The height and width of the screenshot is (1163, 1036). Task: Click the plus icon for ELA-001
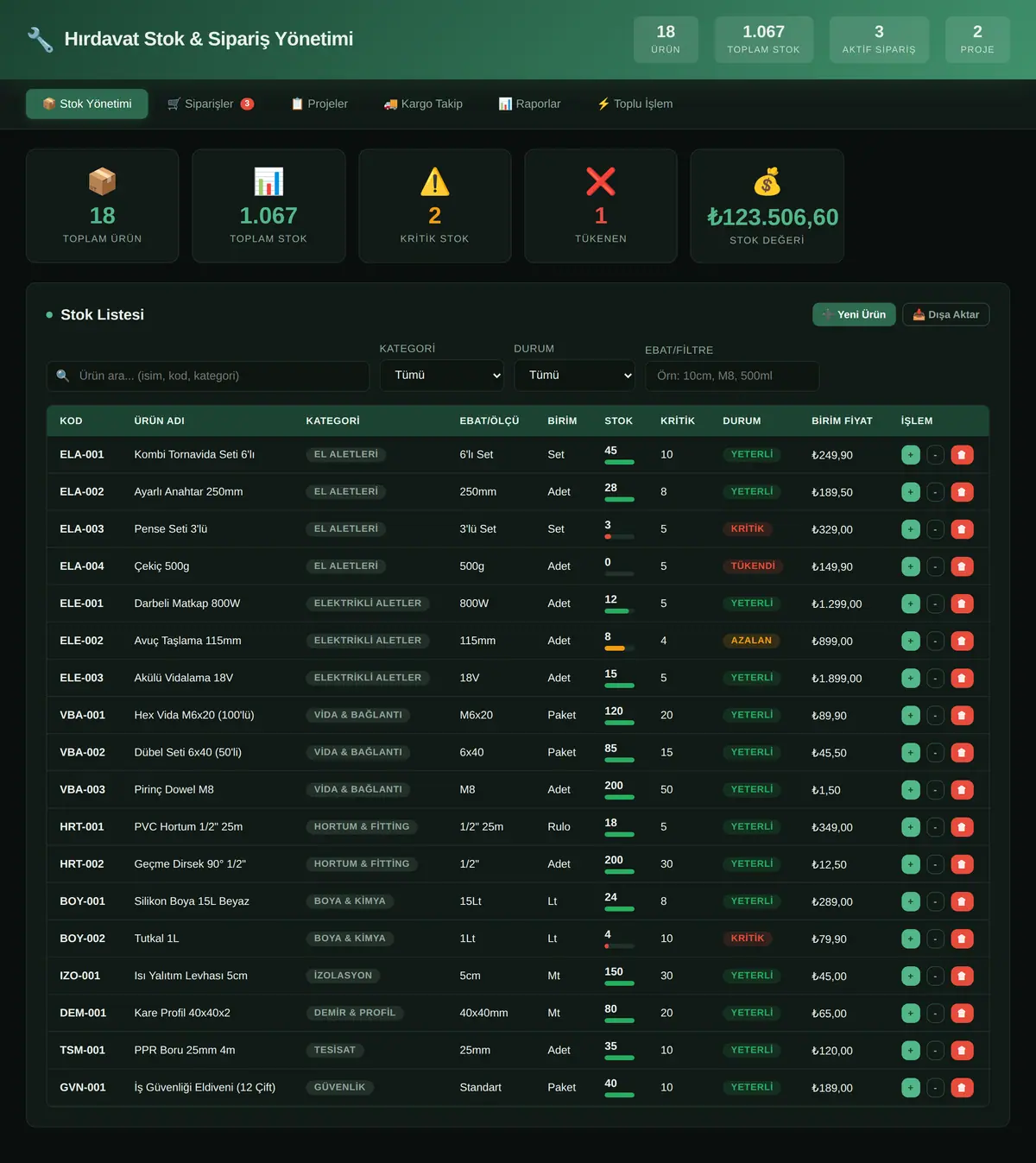click(x=910, y=455)
